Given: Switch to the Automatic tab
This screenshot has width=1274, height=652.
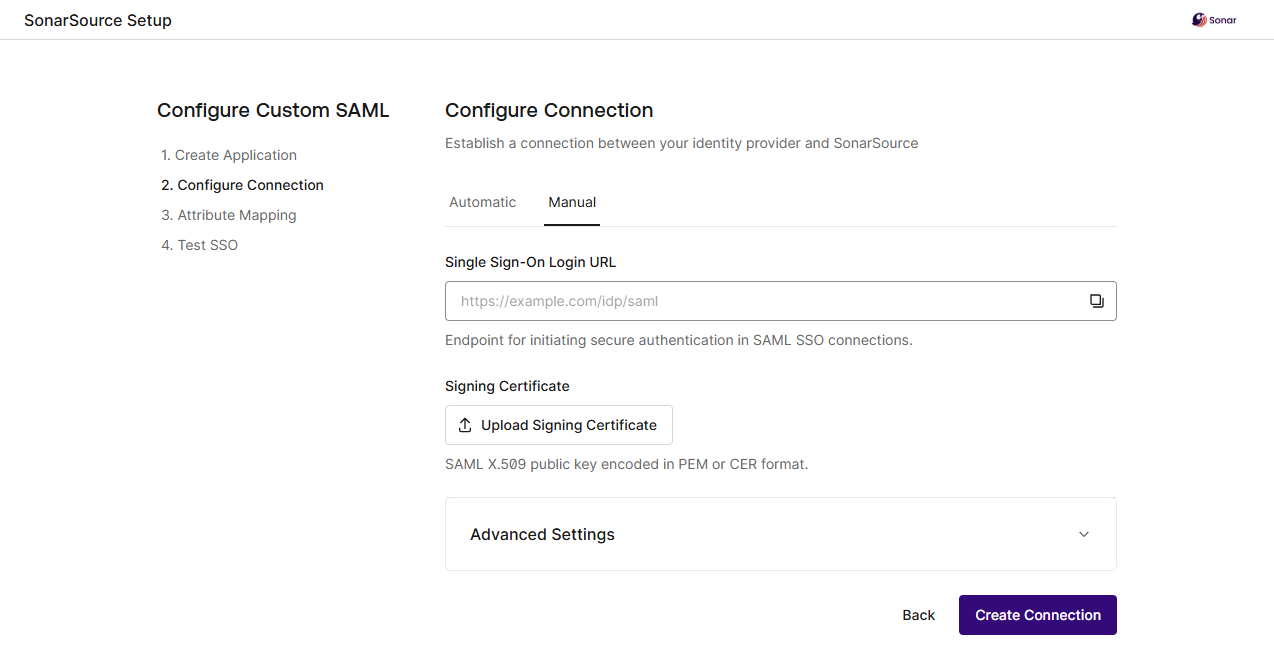Looking at the screenshot, I should point(482,202).
